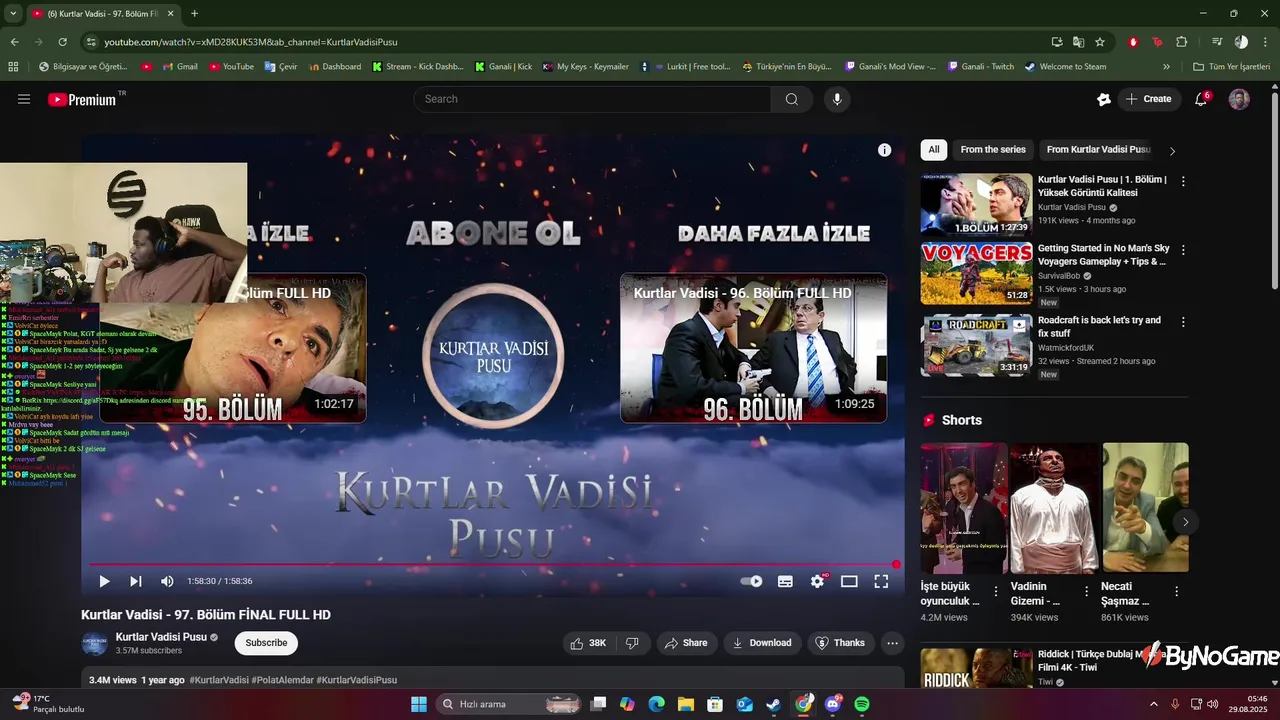The height and width of the screenshot is (720, 1280).
Task: Open the tab search dropdown
Action: [13, 13]
